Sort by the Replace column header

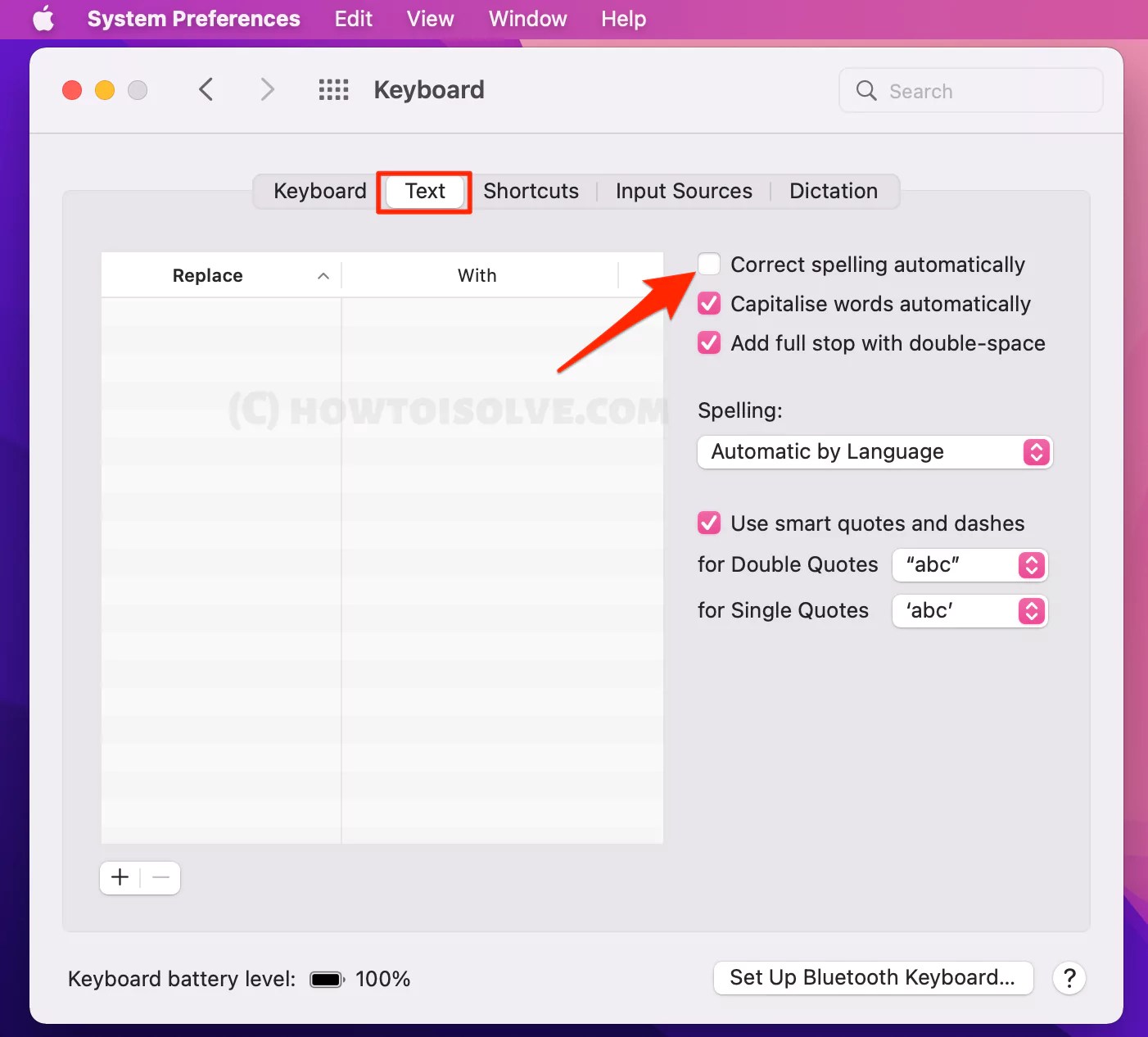(207, 274)
